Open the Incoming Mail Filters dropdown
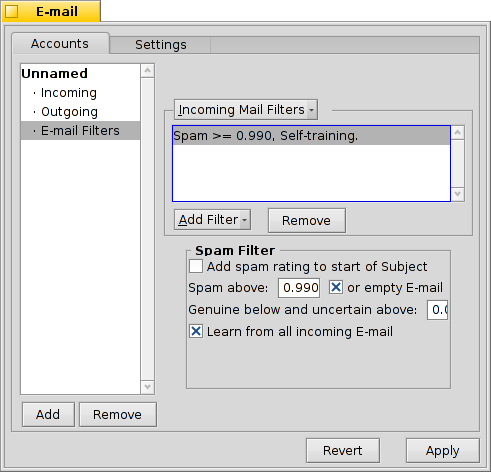This screenshot has width=491, height=472. click(x=246, y=110)
